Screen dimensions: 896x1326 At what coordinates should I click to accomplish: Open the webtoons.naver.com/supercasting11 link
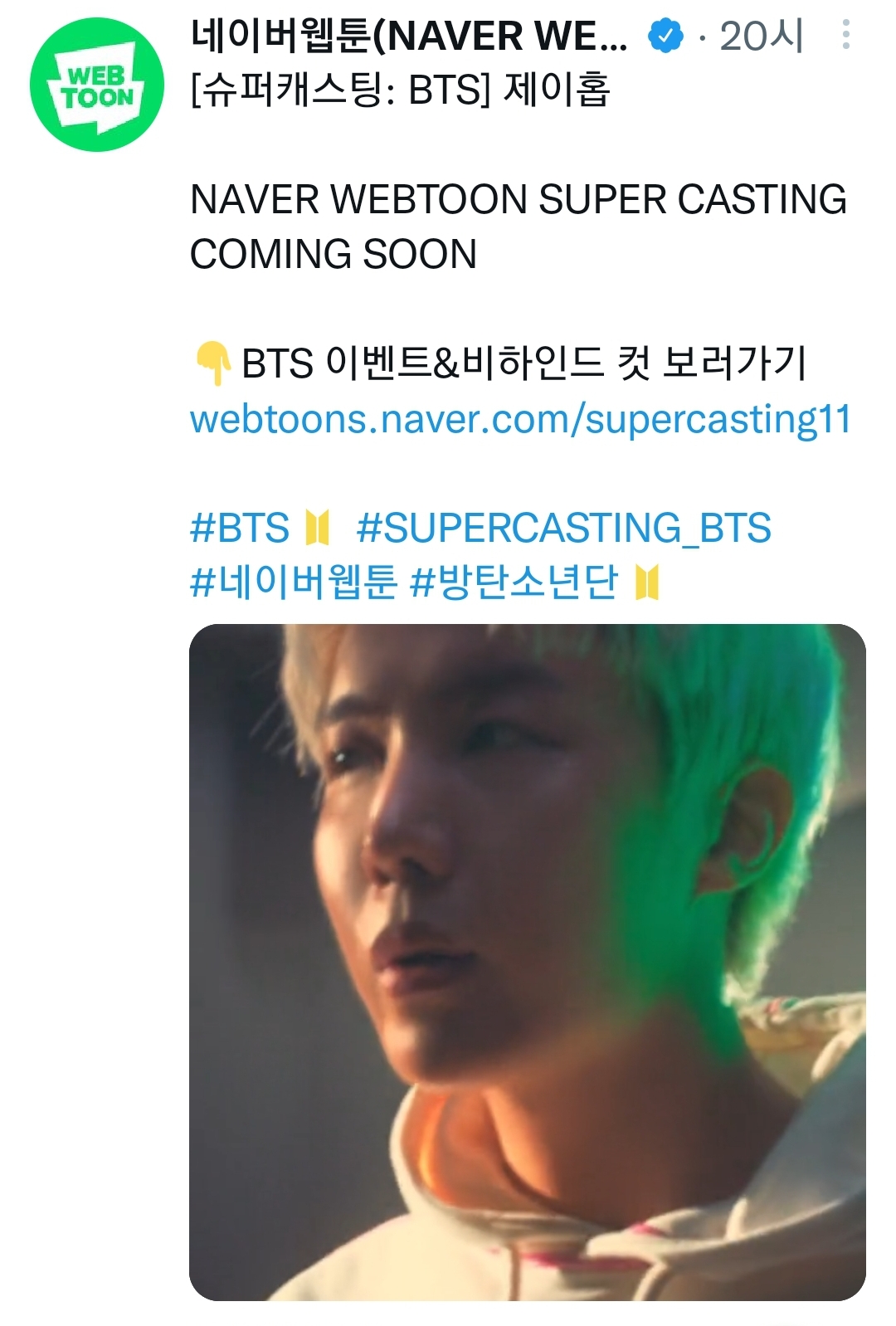[x=520, y=419]
